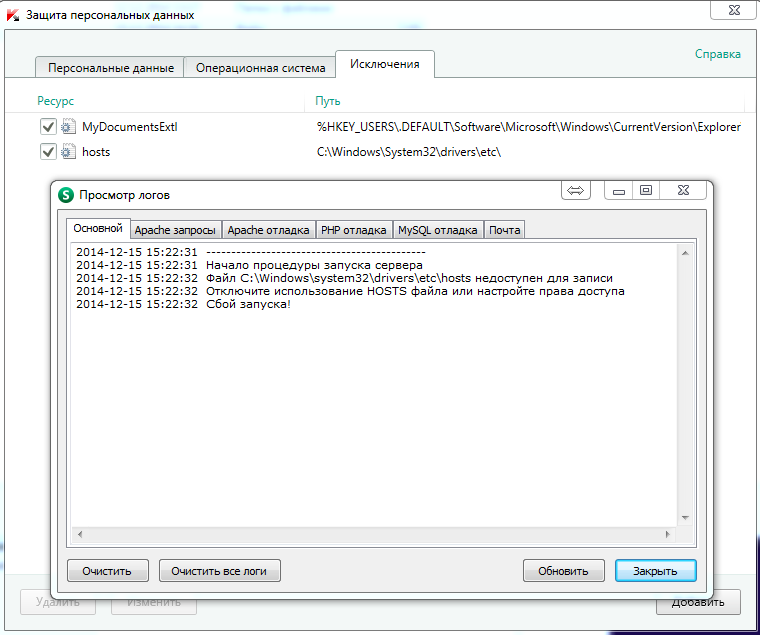Click the green S icon in log viewer
The image size is (760, 635).
tap(66, 195)
